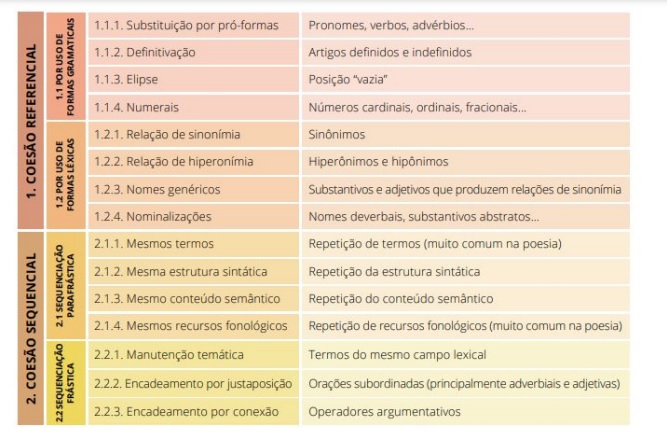Click the '2.1 Sequenciação parafrástica' label

point(66,285)
